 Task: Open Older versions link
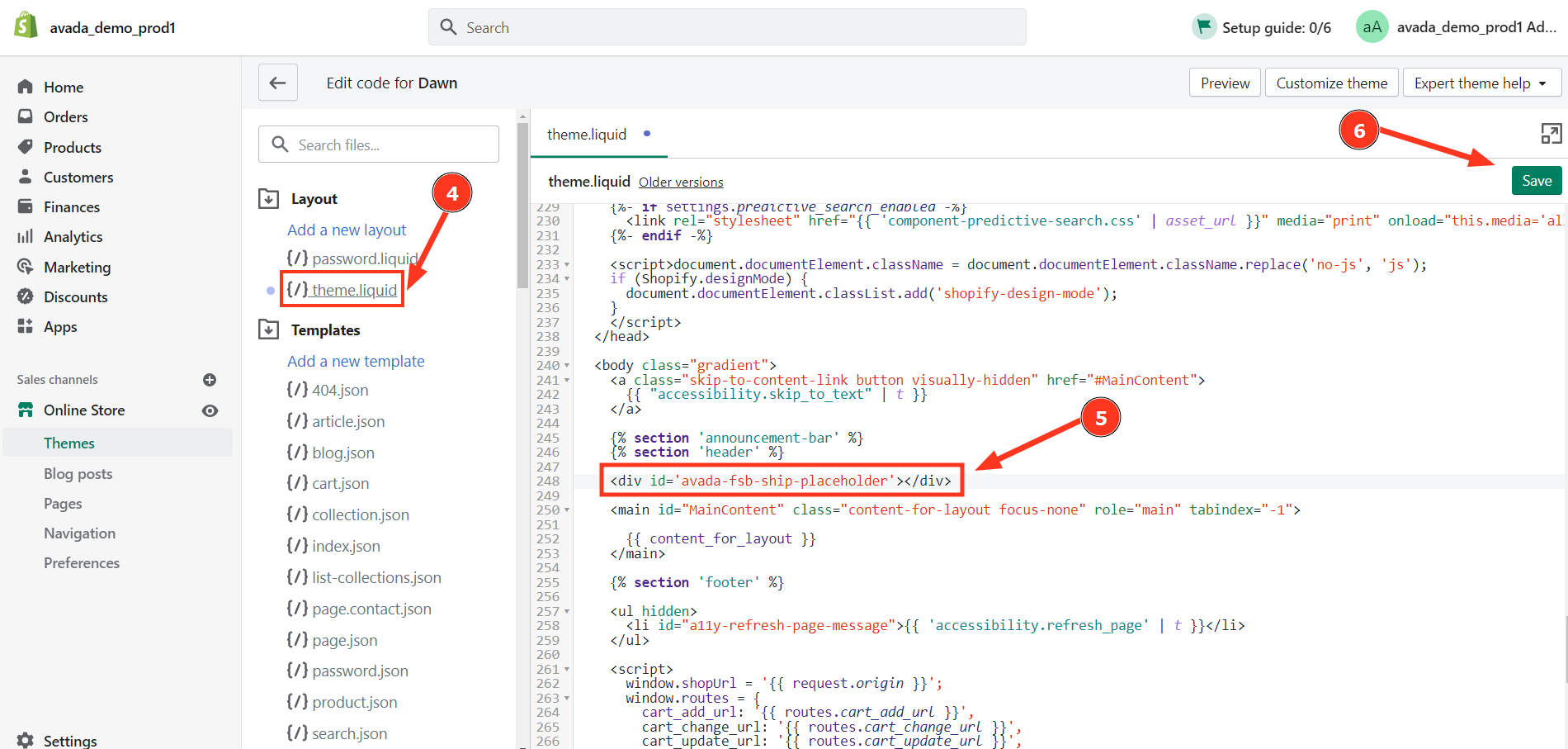pos(681,182)
